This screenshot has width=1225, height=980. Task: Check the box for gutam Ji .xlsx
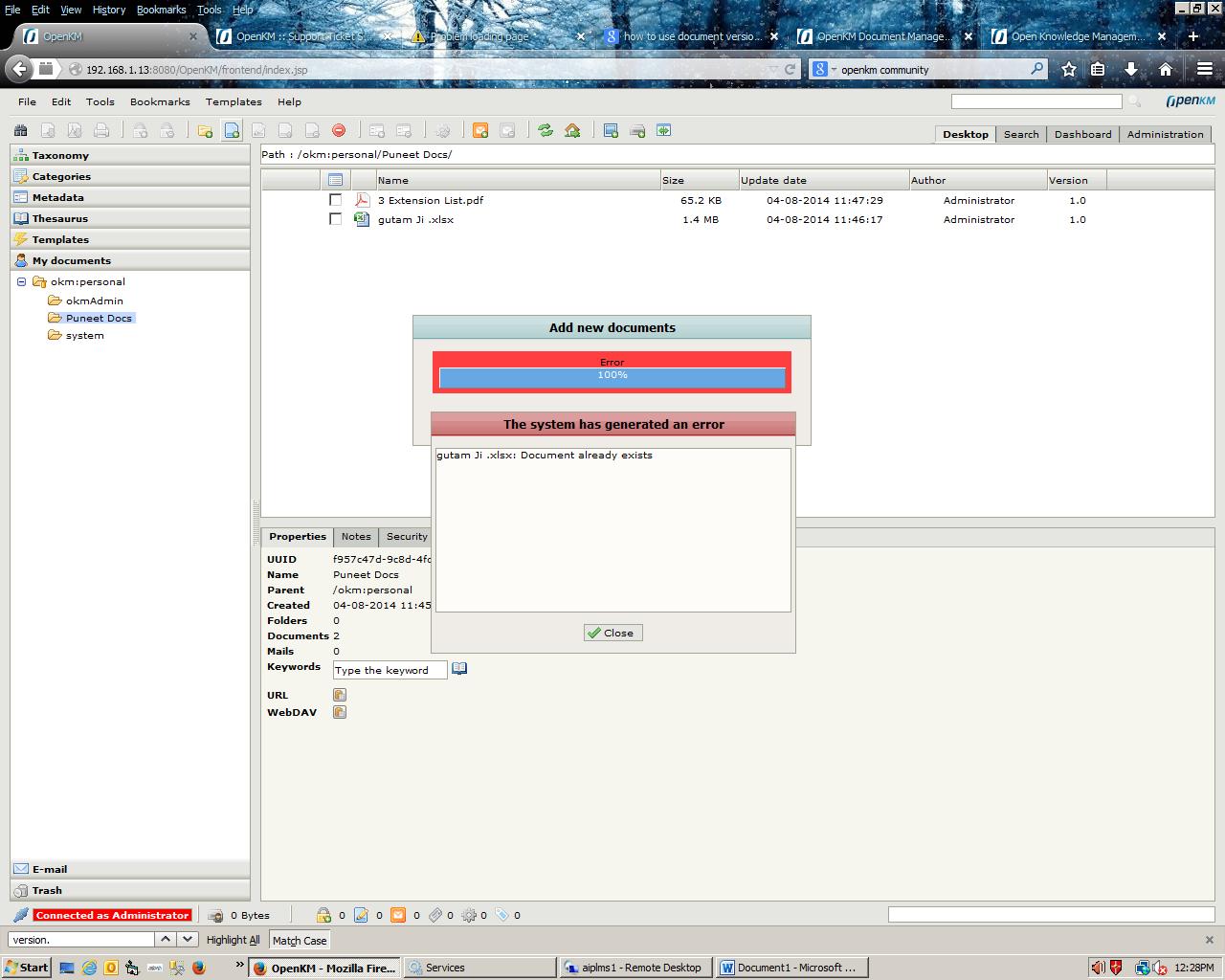[335, 219]
